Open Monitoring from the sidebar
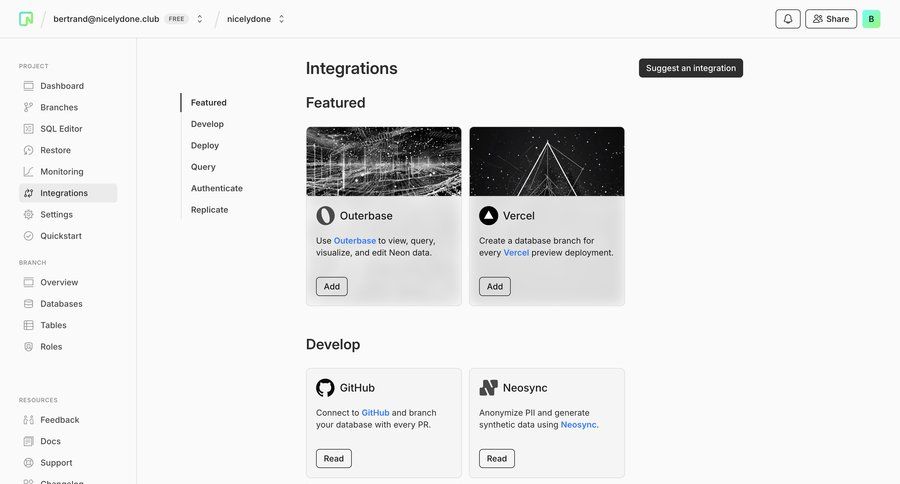 click(68, 172)
